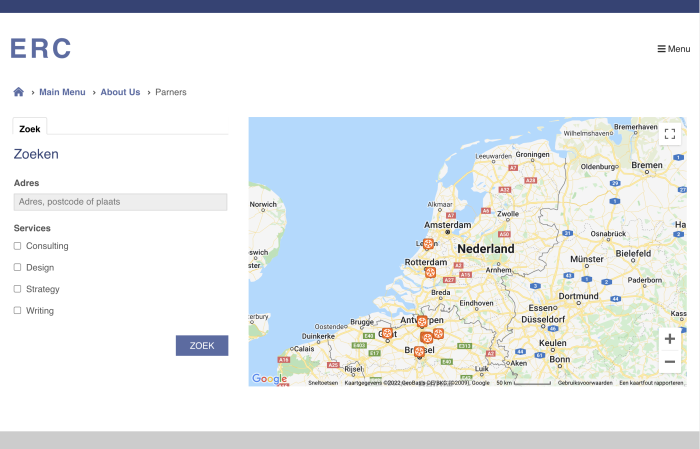Click the Nederland label on map
Image resolution: width=700 pixels, height=449 pixels.
point(486,249)
